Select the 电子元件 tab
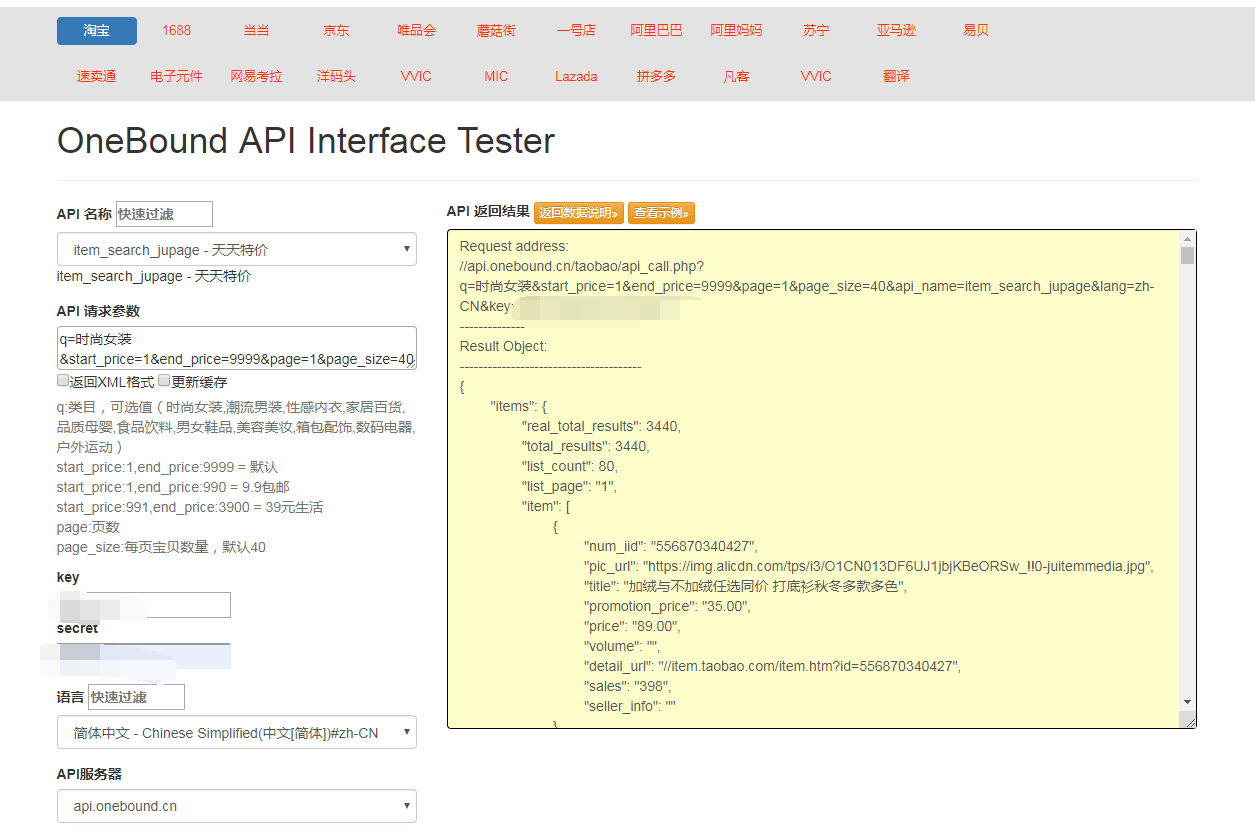The height and width of the screenshot is (832, 1255). point(177,76)
